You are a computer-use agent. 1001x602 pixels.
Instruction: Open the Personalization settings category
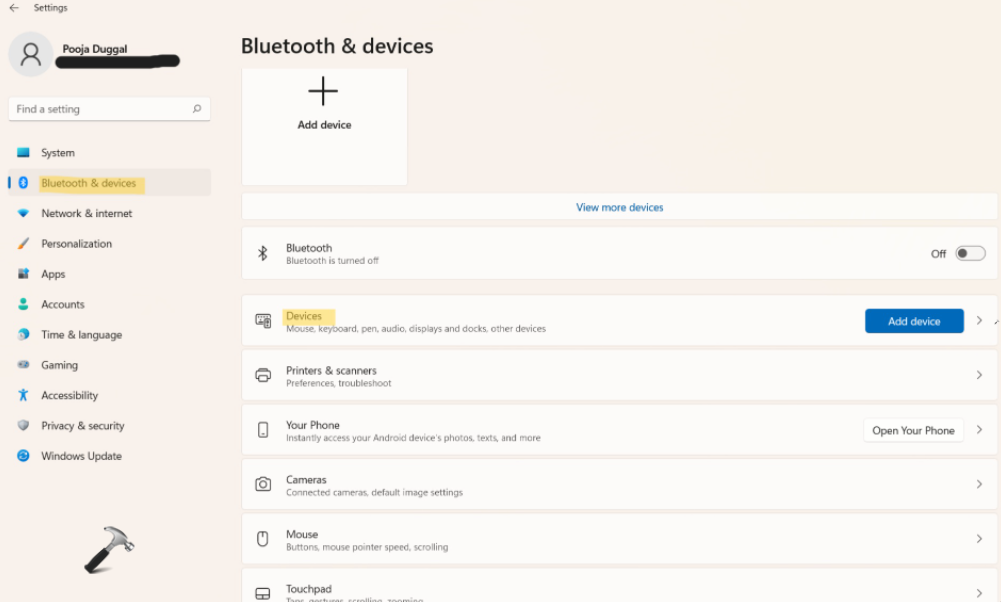pyautogui.click(x=76, y=244)
